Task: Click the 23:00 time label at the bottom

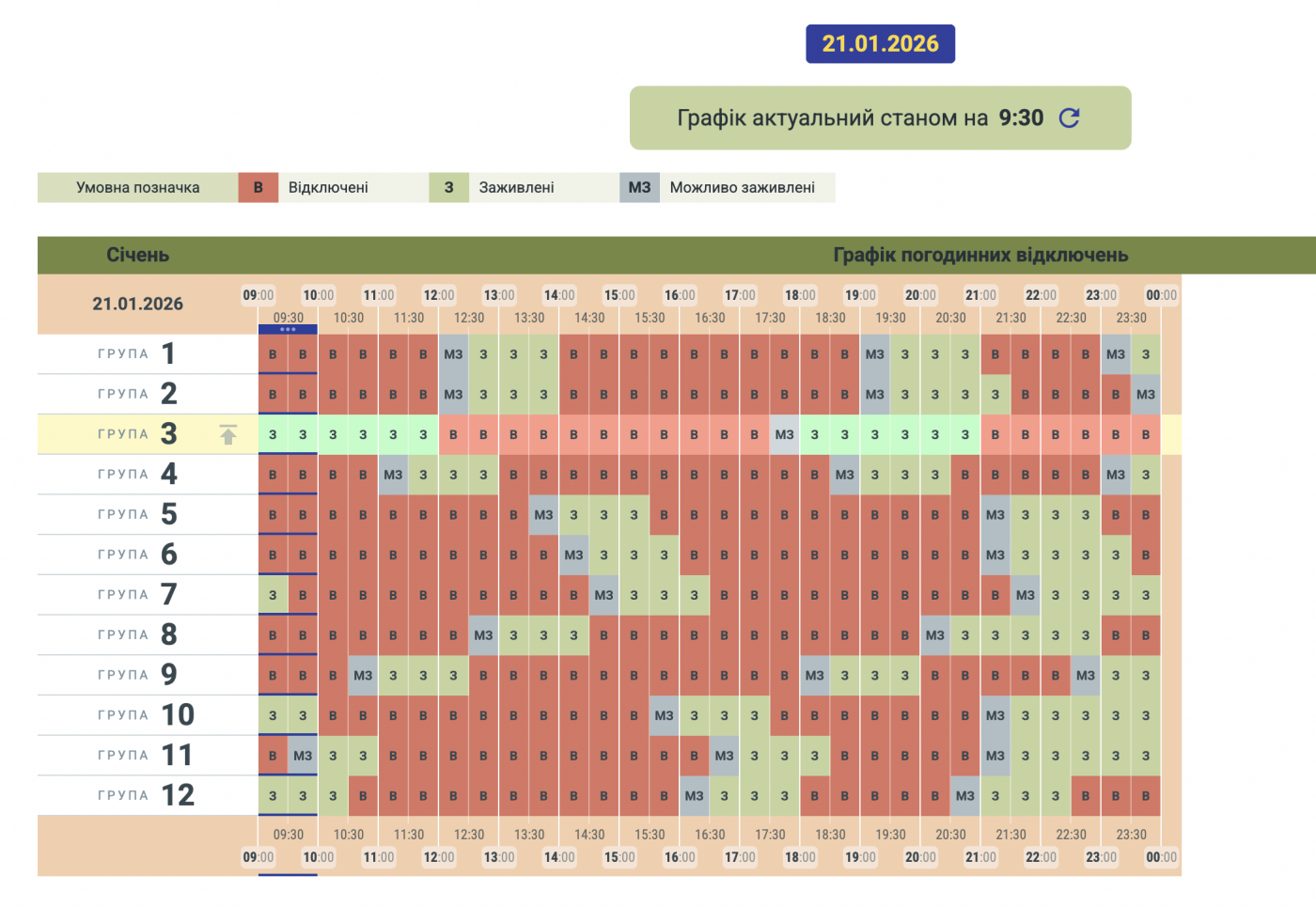Action: point(1101,857)
